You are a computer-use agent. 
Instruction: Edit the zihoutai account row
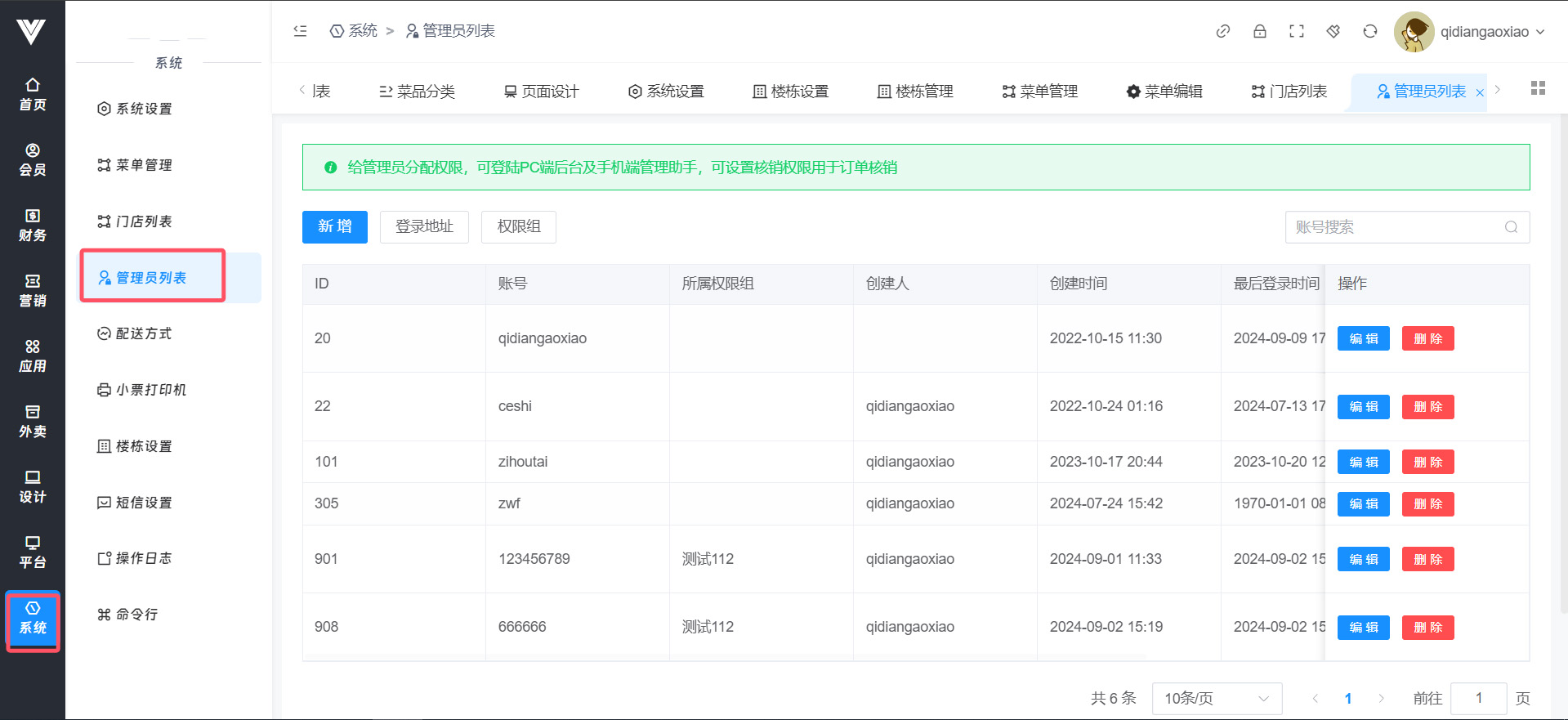point(1363,463)
